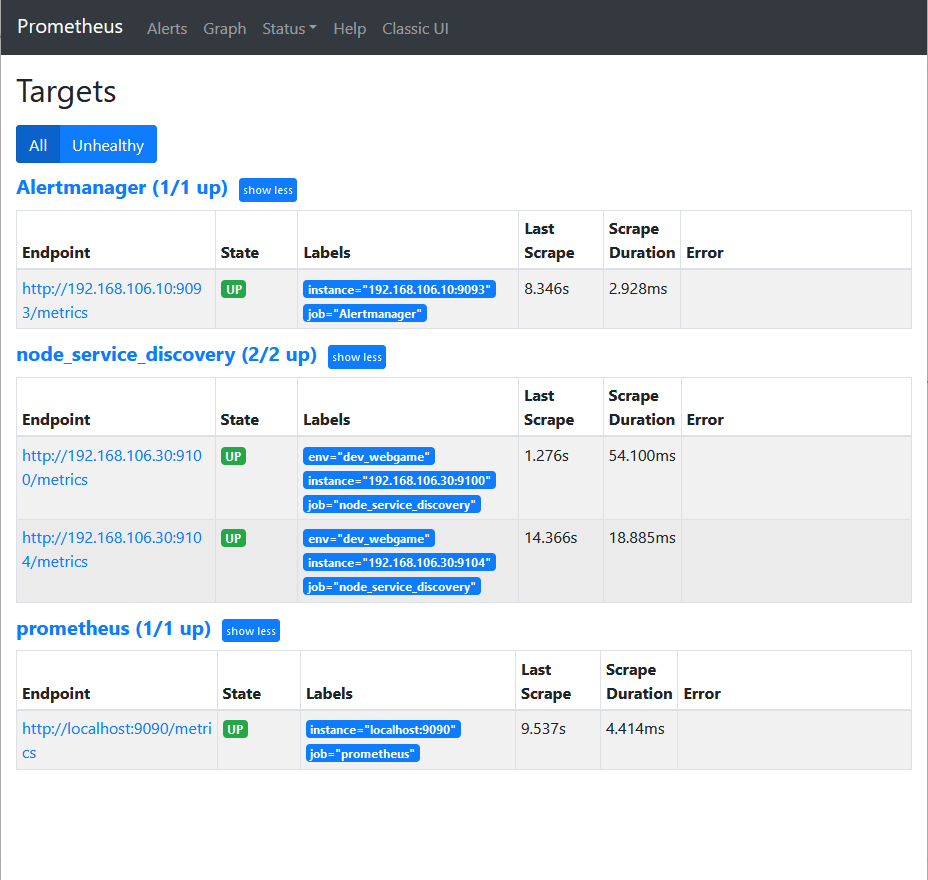Open the prometheus (1/1 up) heading link
The width and height of the screenshot is (928, 880).
coord(114,628)
